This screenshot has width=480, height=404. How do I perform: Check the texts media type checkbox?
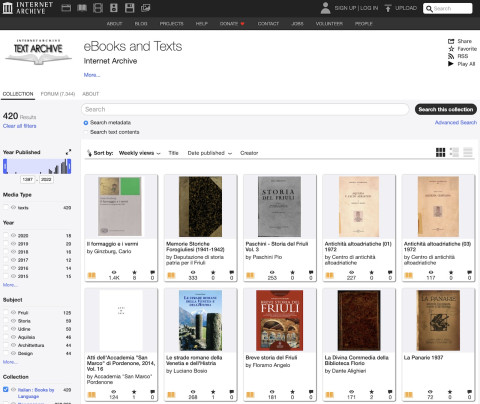(x=6, y=207)
